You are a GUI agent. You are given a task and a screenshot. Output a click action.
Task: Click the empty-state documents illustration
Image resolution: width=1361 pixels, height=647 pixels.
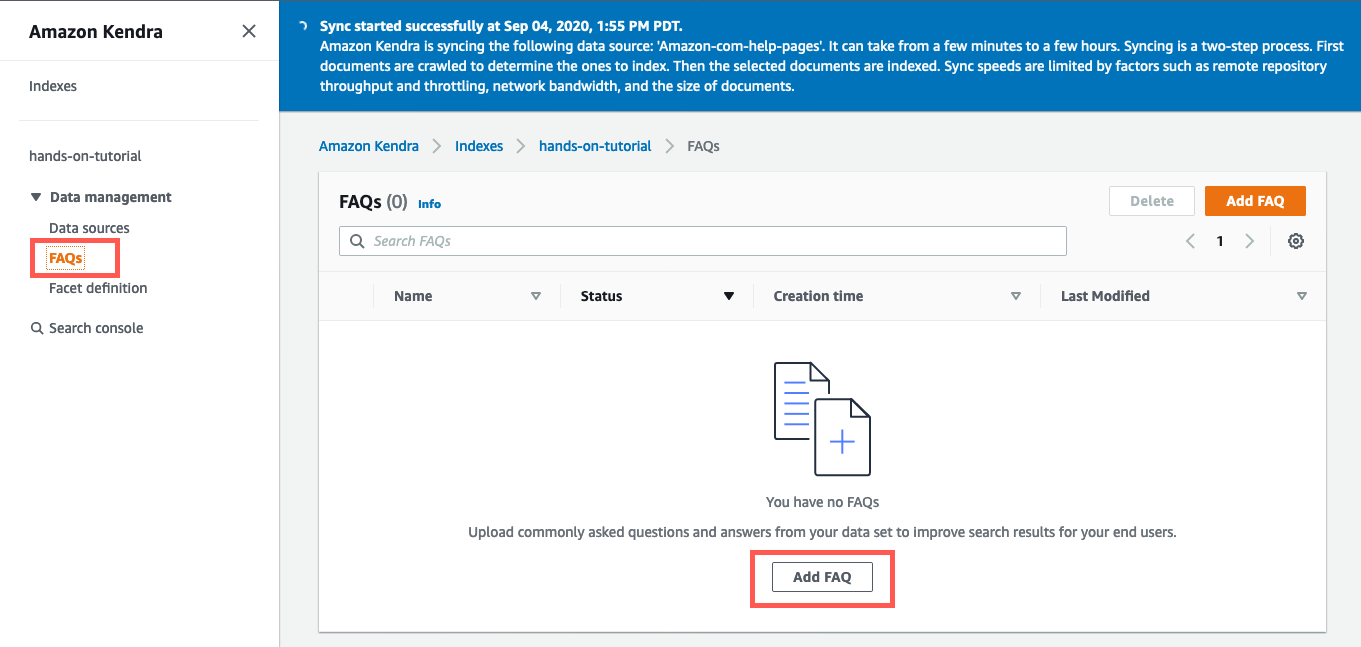tap(822, 419)
